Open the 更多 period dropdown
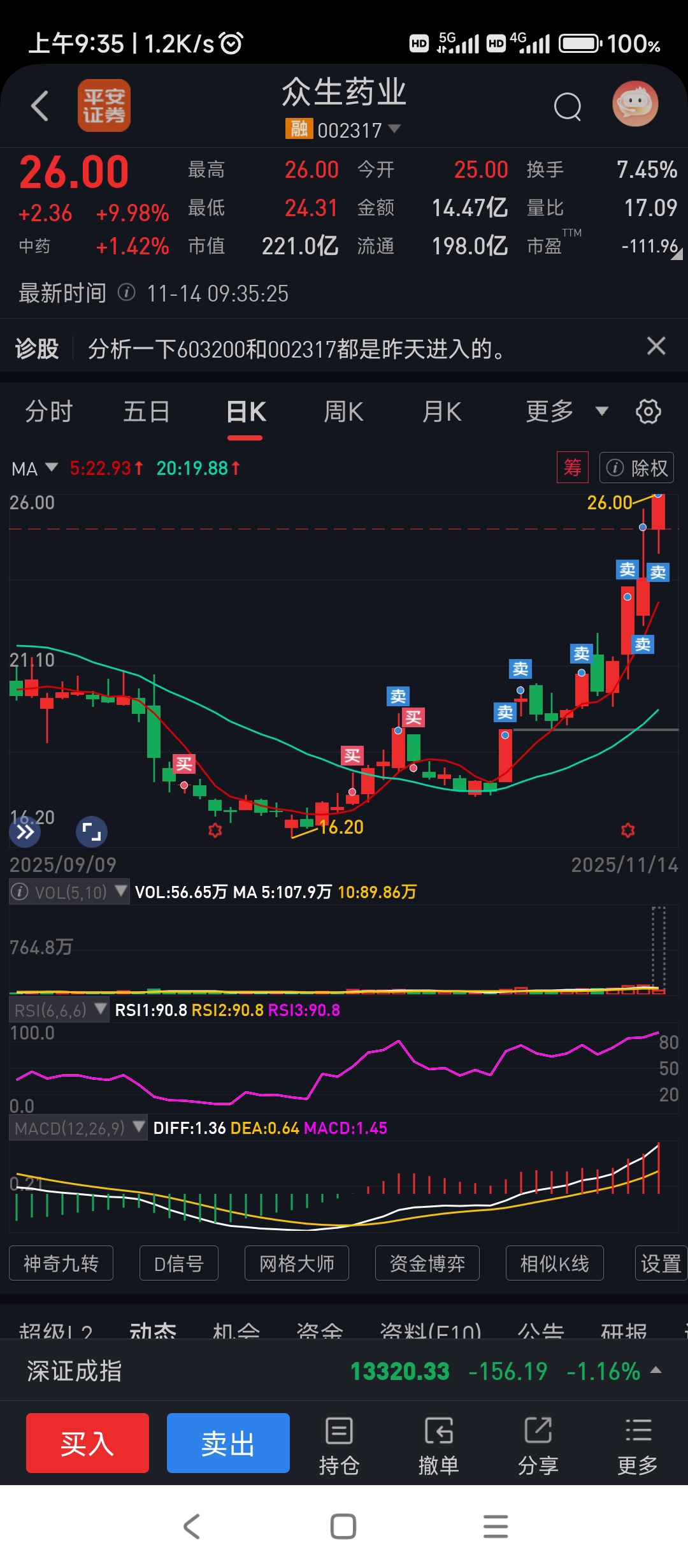The width and height of the screenshot is (688, 1568). point(567,411)
